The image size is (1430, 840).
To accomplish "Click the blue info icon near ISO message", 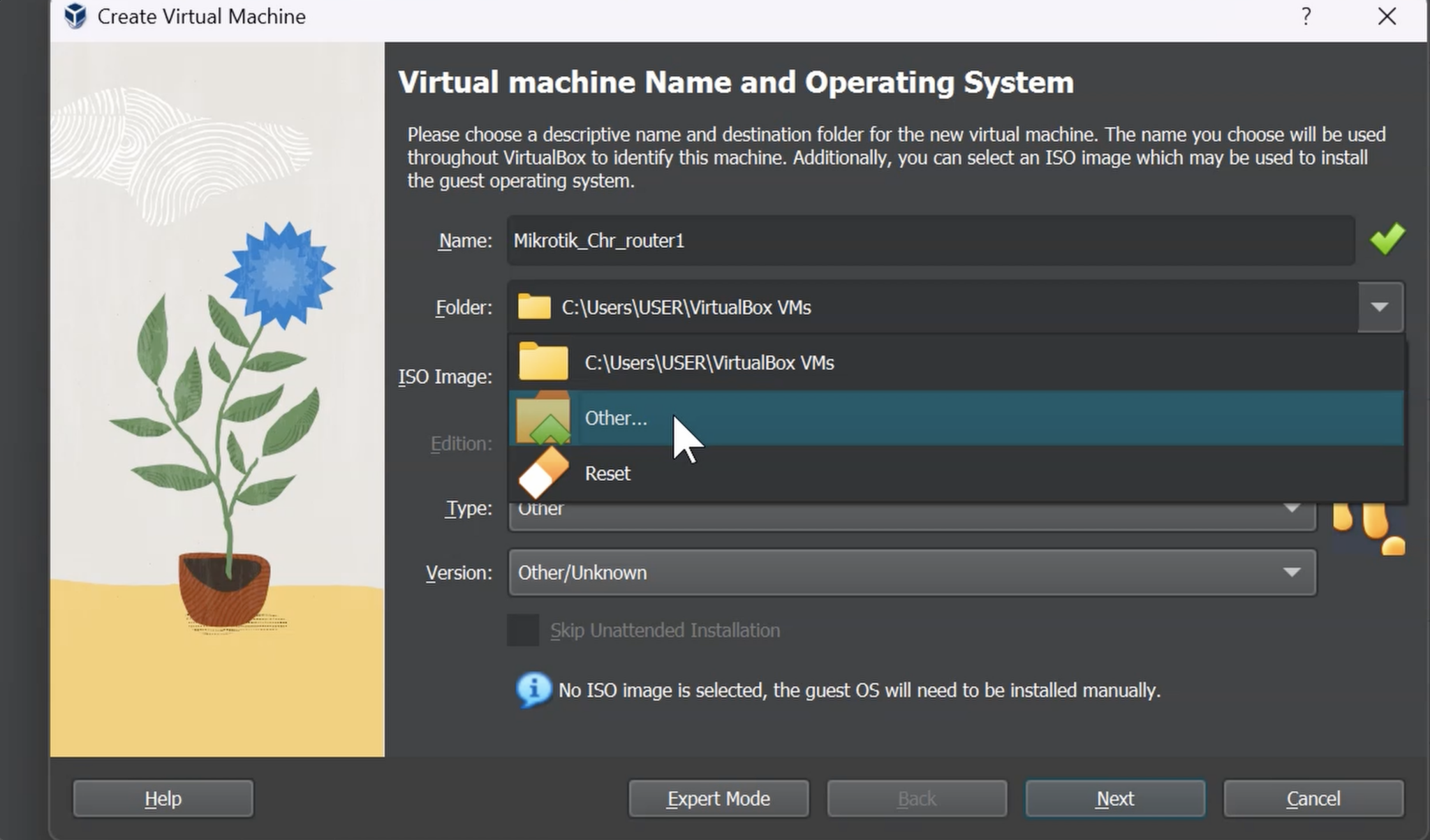I will pos(532,690).
